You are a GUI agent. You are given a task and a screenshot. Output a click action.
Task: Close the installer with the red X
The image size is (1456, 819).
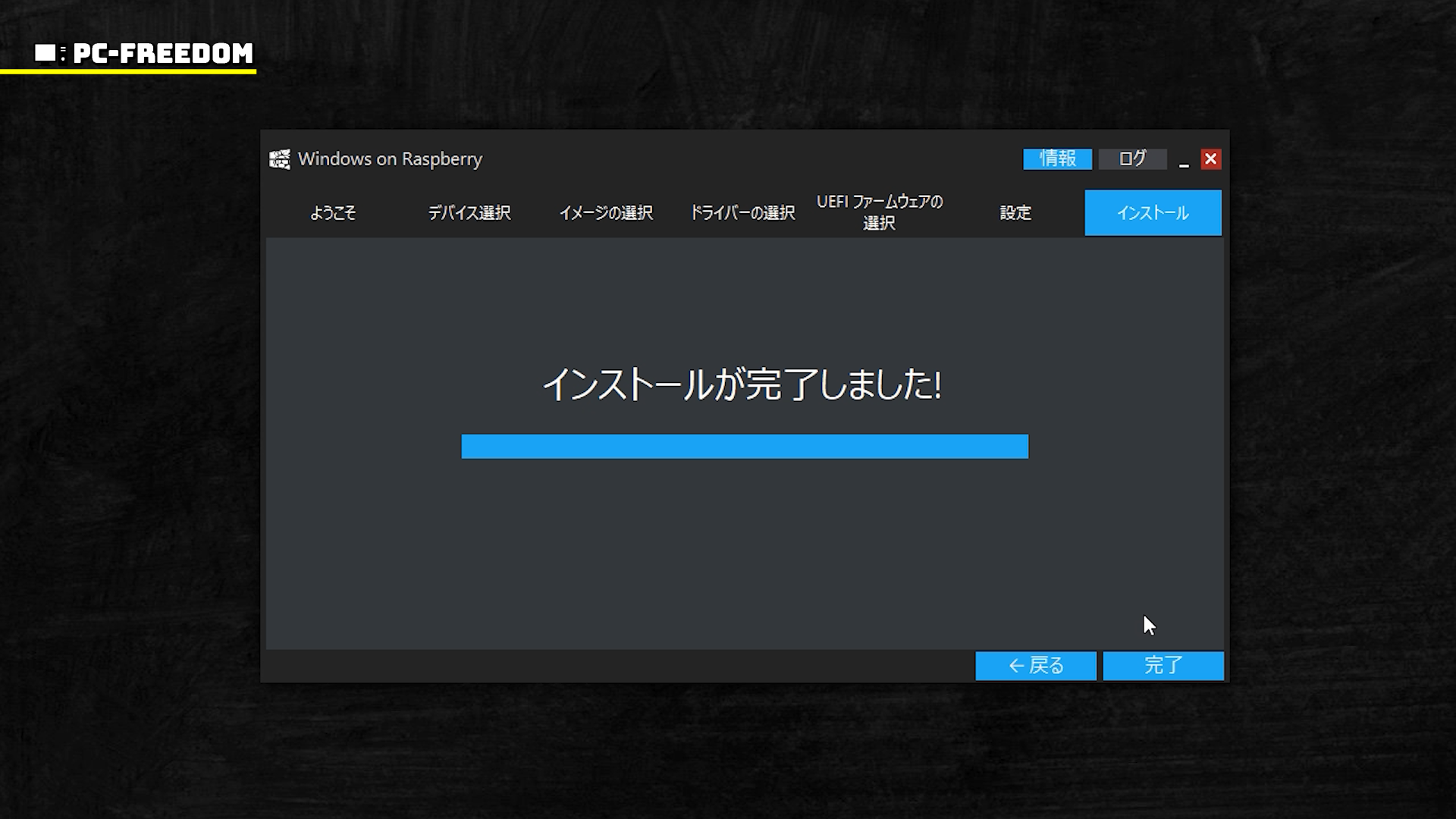coord(1210,158)
